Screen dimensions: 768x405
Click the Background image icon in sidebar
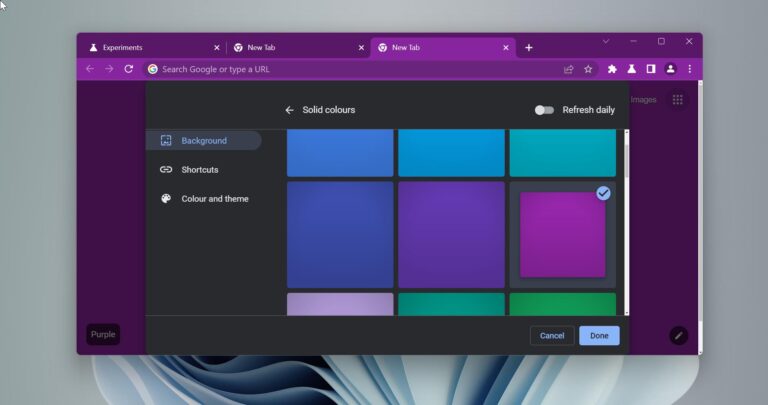pos(166,141)
